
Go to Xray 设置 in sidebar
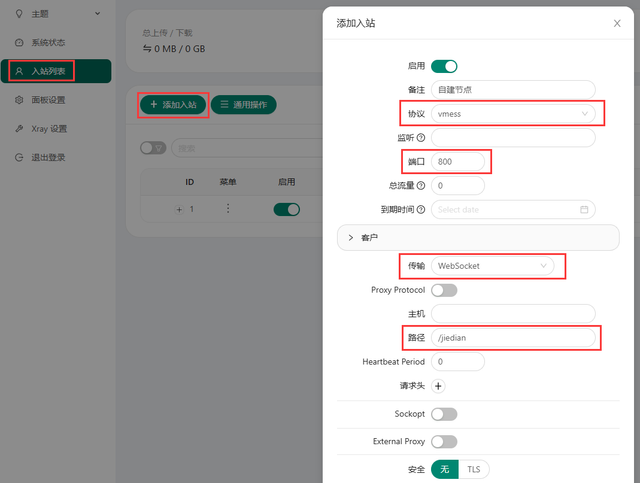(49, 129)
